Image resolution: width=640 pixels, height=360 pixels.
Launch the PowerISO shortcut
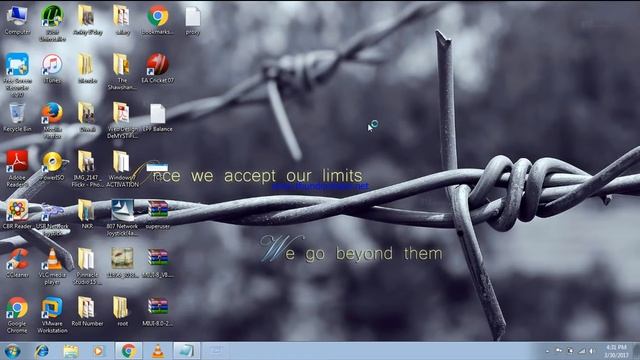pos(52,166)
